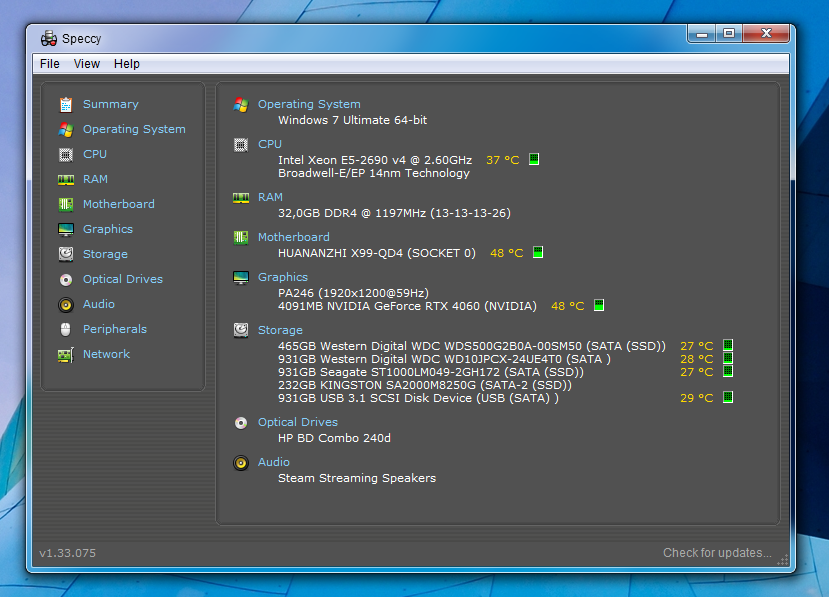Click the Speccy app icon in title bar
This screenshot has height=597, width=829.
[x=49, y=39]
